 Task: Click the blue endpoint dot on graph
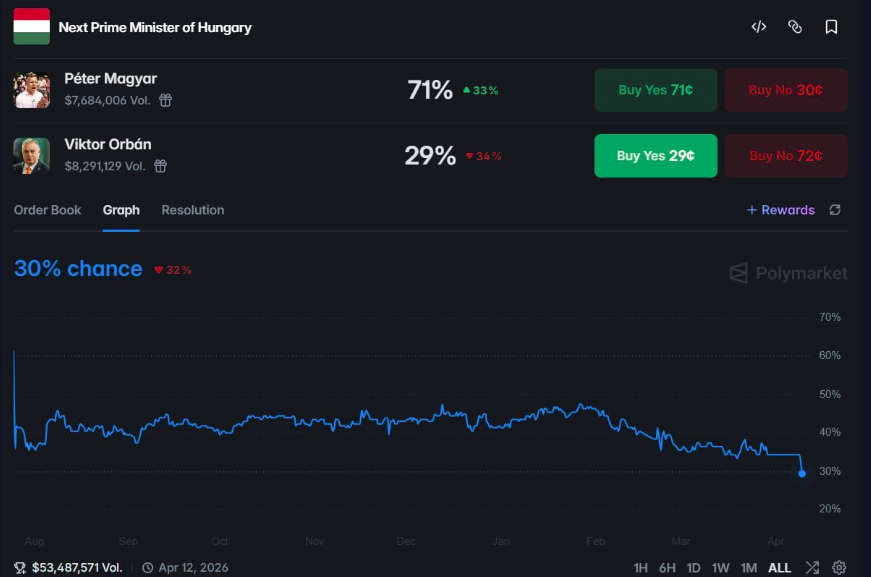point(802,473)
